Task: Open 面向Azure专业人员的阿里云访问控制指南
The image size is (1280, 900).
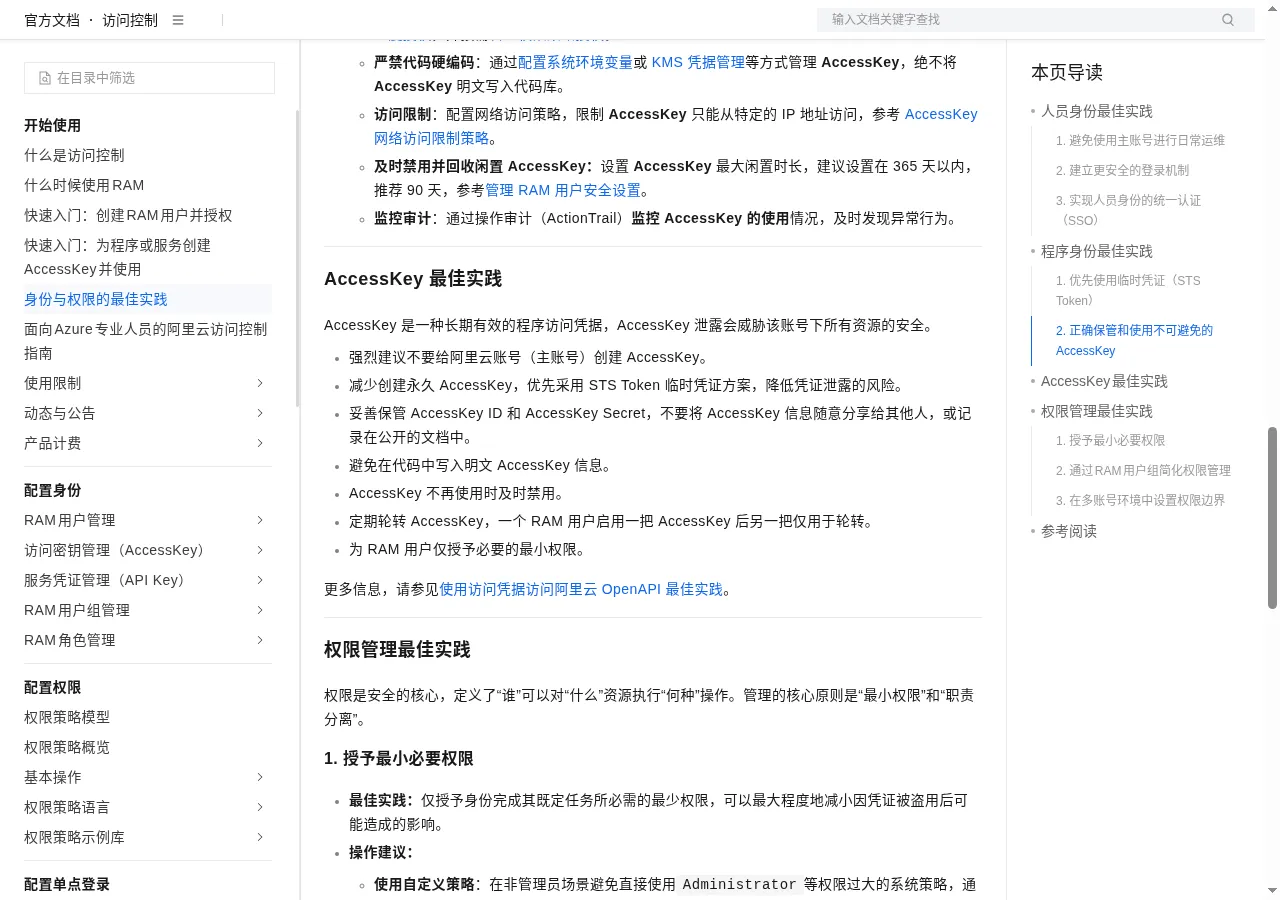Action: point(146,341)
